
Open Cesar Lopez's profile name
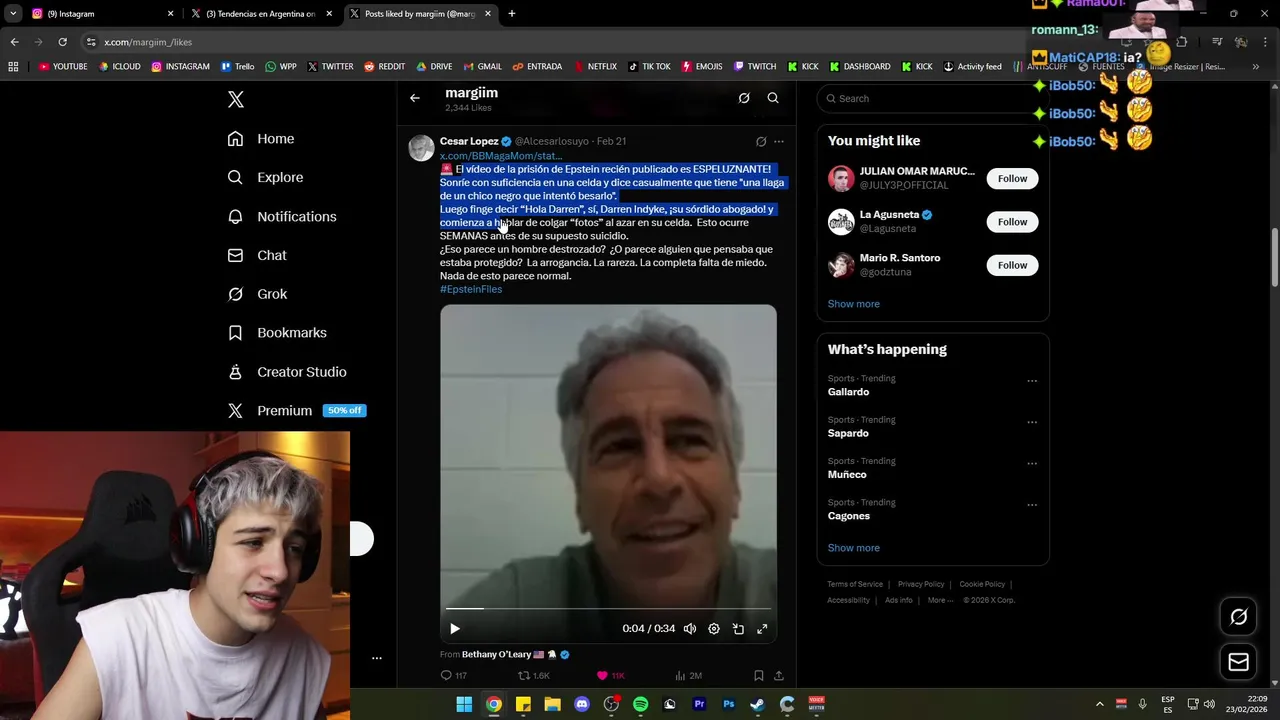469,142
